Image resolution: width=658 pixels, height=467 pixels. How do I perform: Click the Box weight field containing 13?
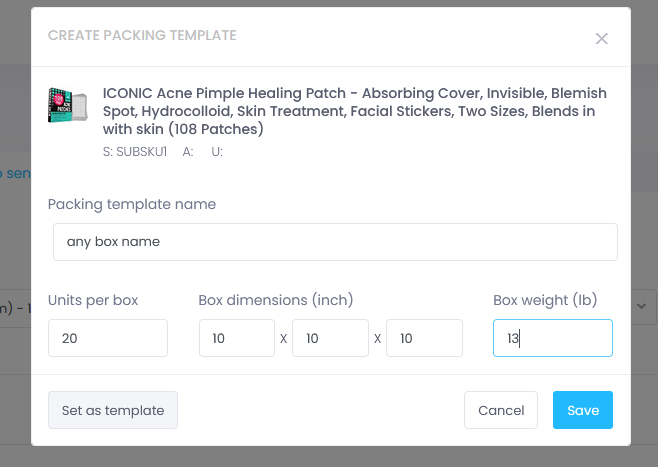(553, 338)
